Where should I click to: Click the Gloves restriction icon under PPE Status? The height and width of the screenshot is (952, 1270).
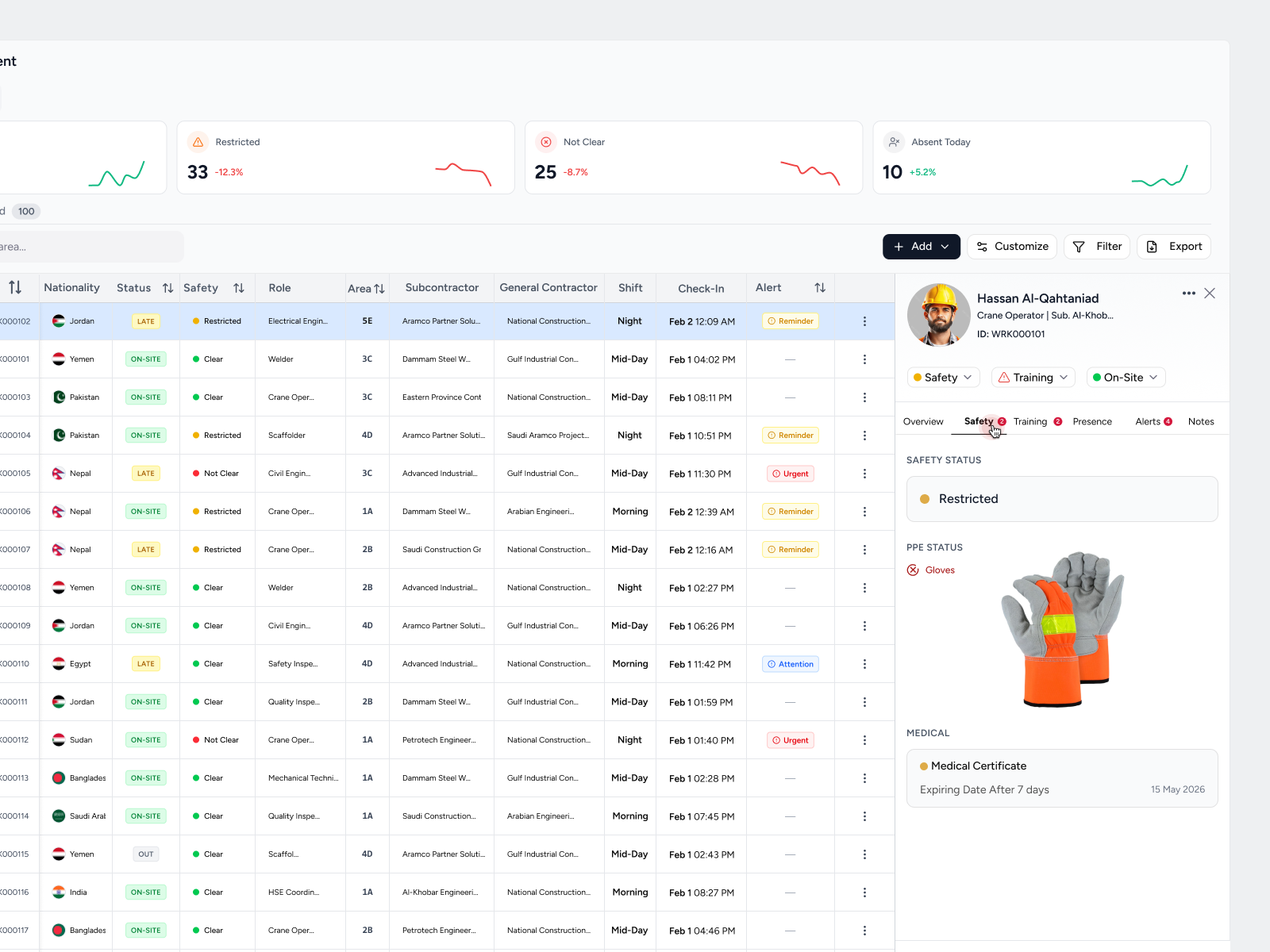[x=913, y=570]
